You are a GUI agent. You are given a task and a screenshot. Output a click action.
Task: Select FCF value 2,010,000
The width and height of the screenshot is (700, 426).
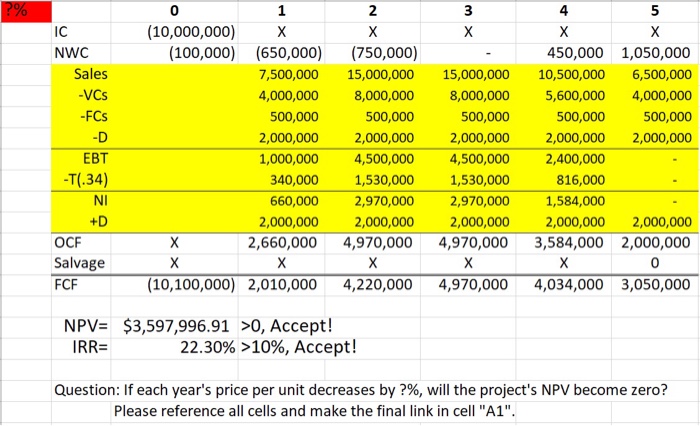coord(282,284)
